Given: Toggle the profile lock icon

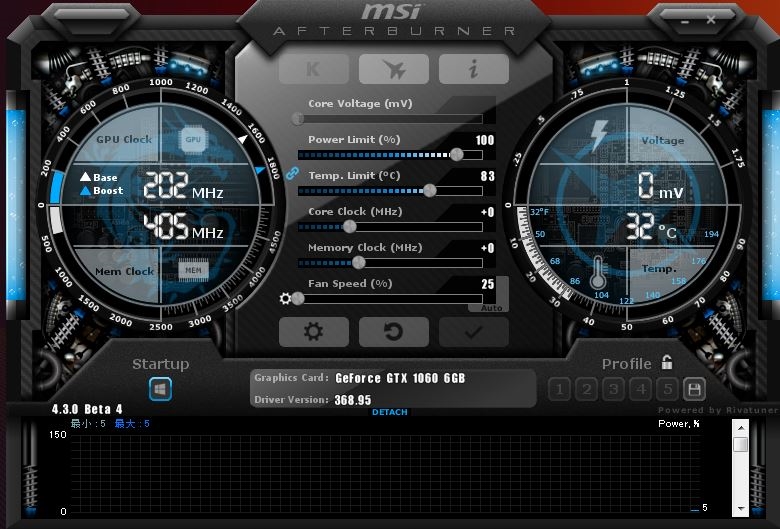Looking at the screenshot, I should (667, 362).
